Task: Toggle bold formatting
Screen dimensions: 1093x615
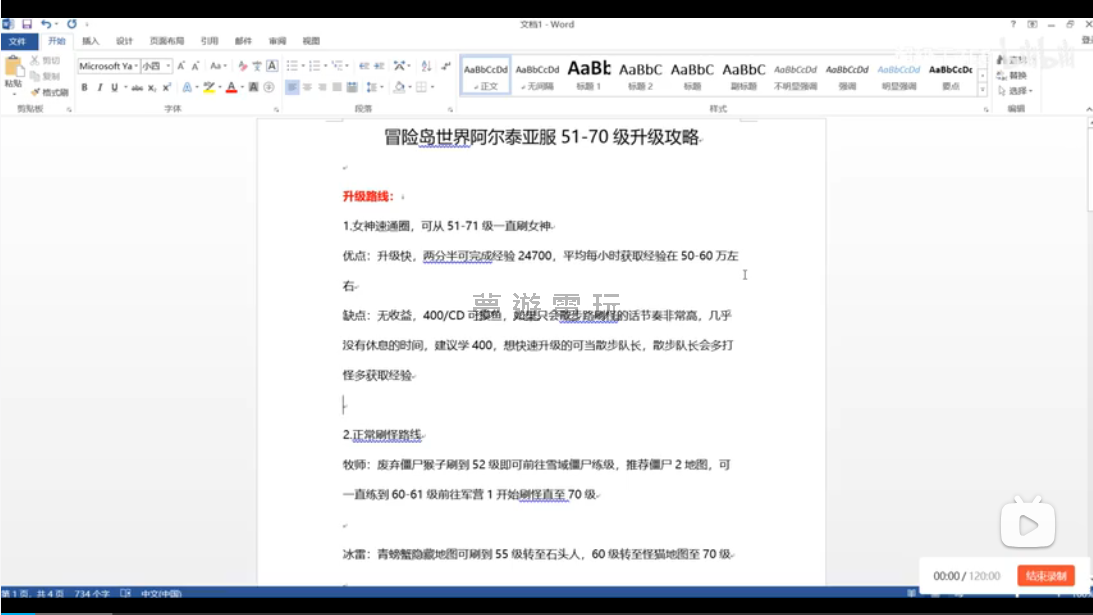Action: tap(85, 88)
